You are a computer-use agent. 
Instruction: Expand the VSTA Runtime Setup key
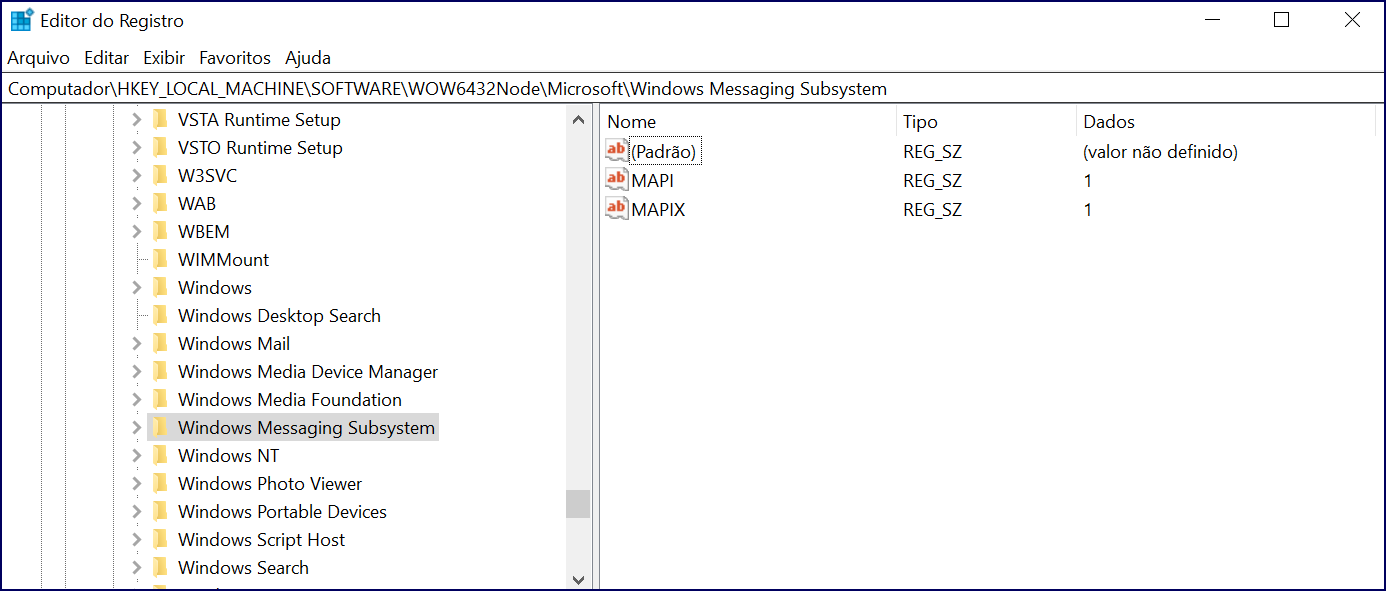point(137,120)
